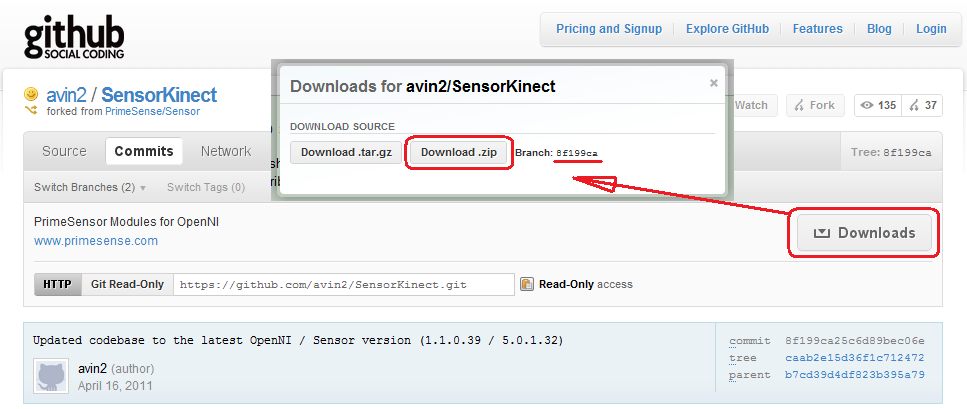Screen dimensions: 967x409
Task: Click the smiley icon beside avin2
Action: [31, 94]
